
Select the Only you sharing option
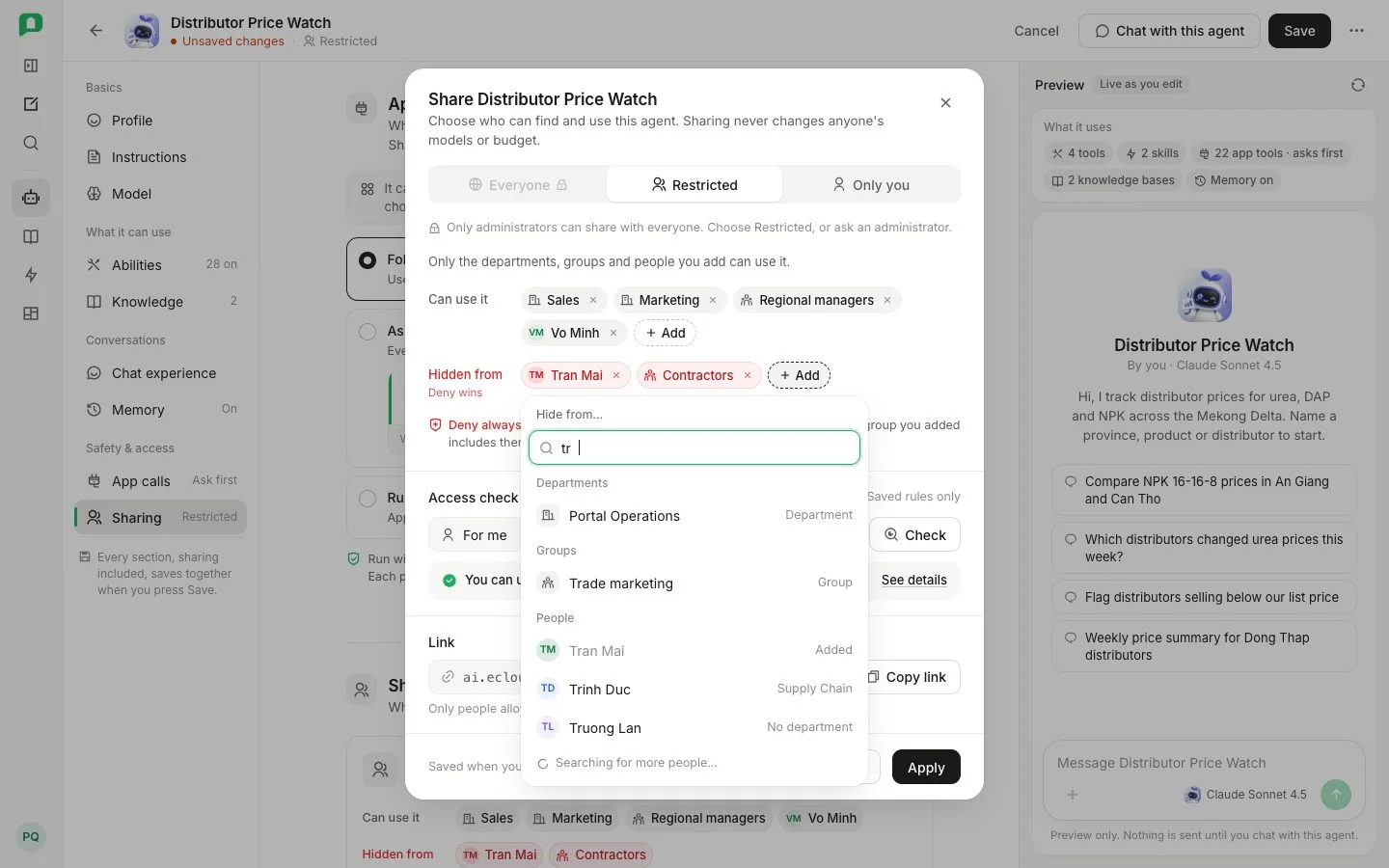871,184
